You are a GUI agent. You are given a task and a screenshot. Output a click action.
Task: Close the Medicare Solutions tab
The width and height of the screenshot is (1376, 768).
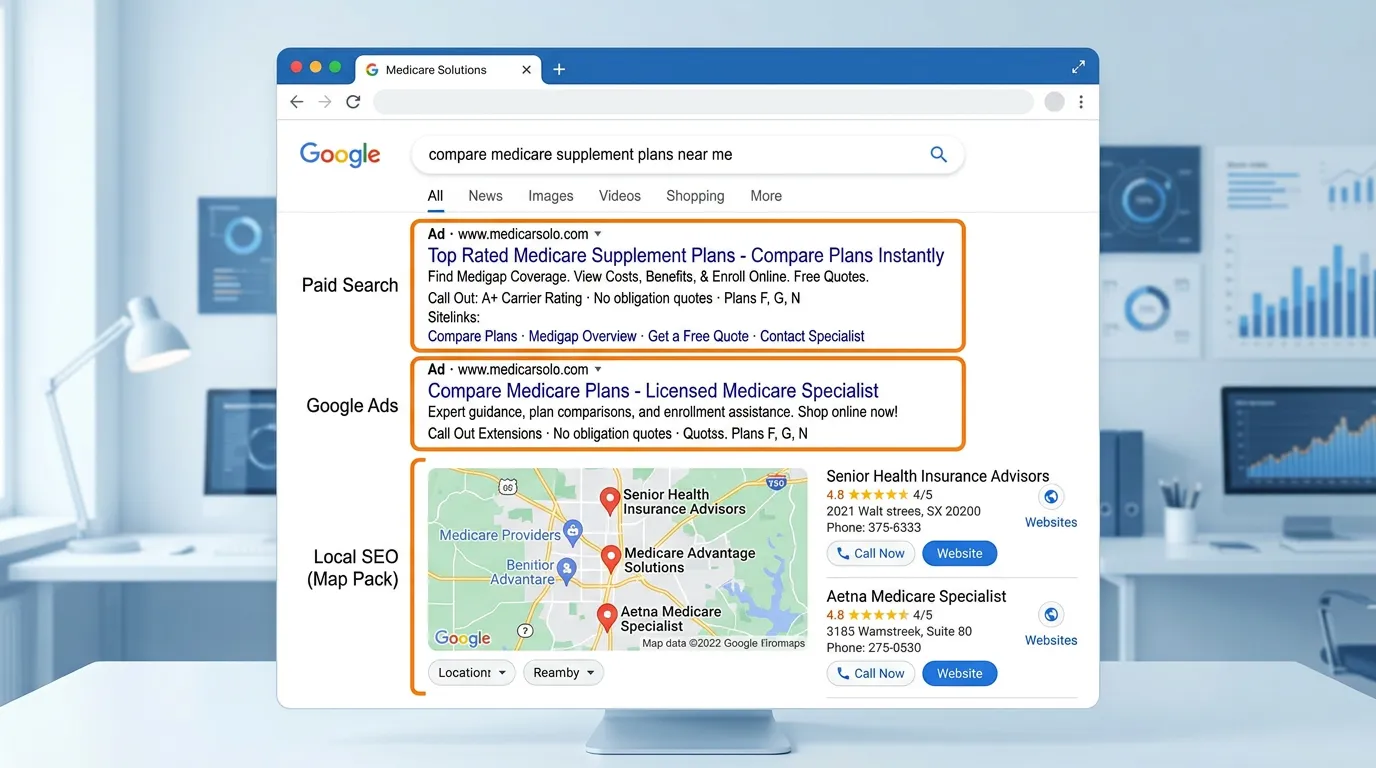[527, 70]
